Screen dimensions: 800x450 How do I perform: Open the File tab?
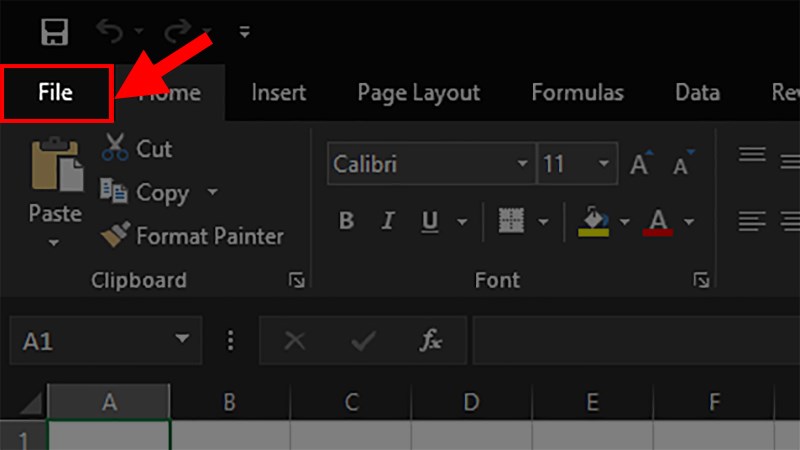[56, 93]
